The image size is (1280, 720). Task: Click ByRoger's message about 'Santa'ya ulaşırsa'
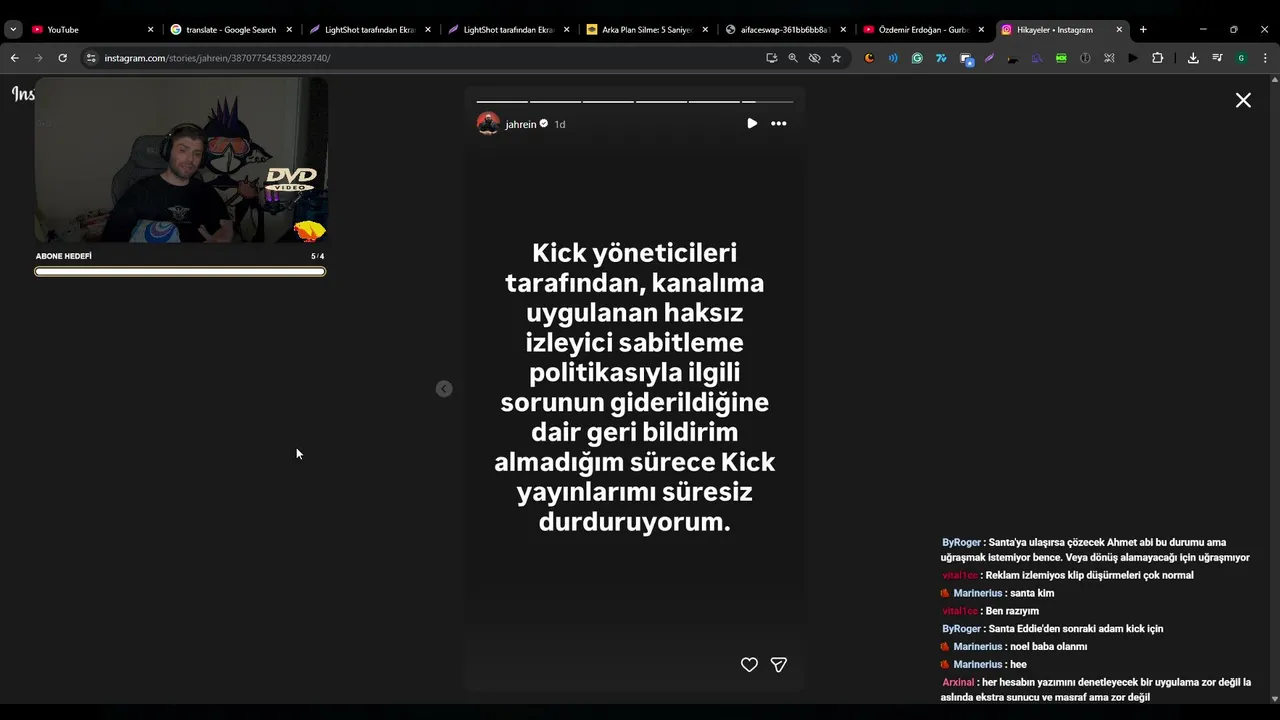[x=1096, y=550]
